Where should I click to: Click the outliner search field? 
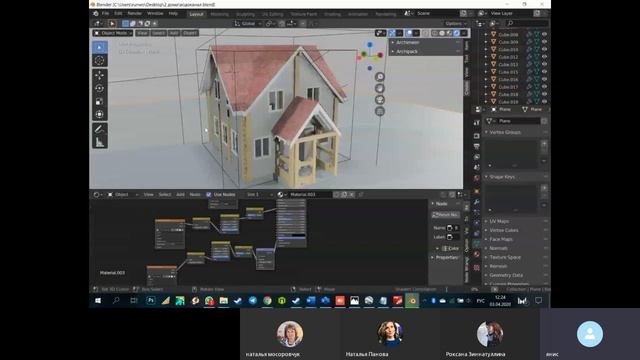click(527, 24)
